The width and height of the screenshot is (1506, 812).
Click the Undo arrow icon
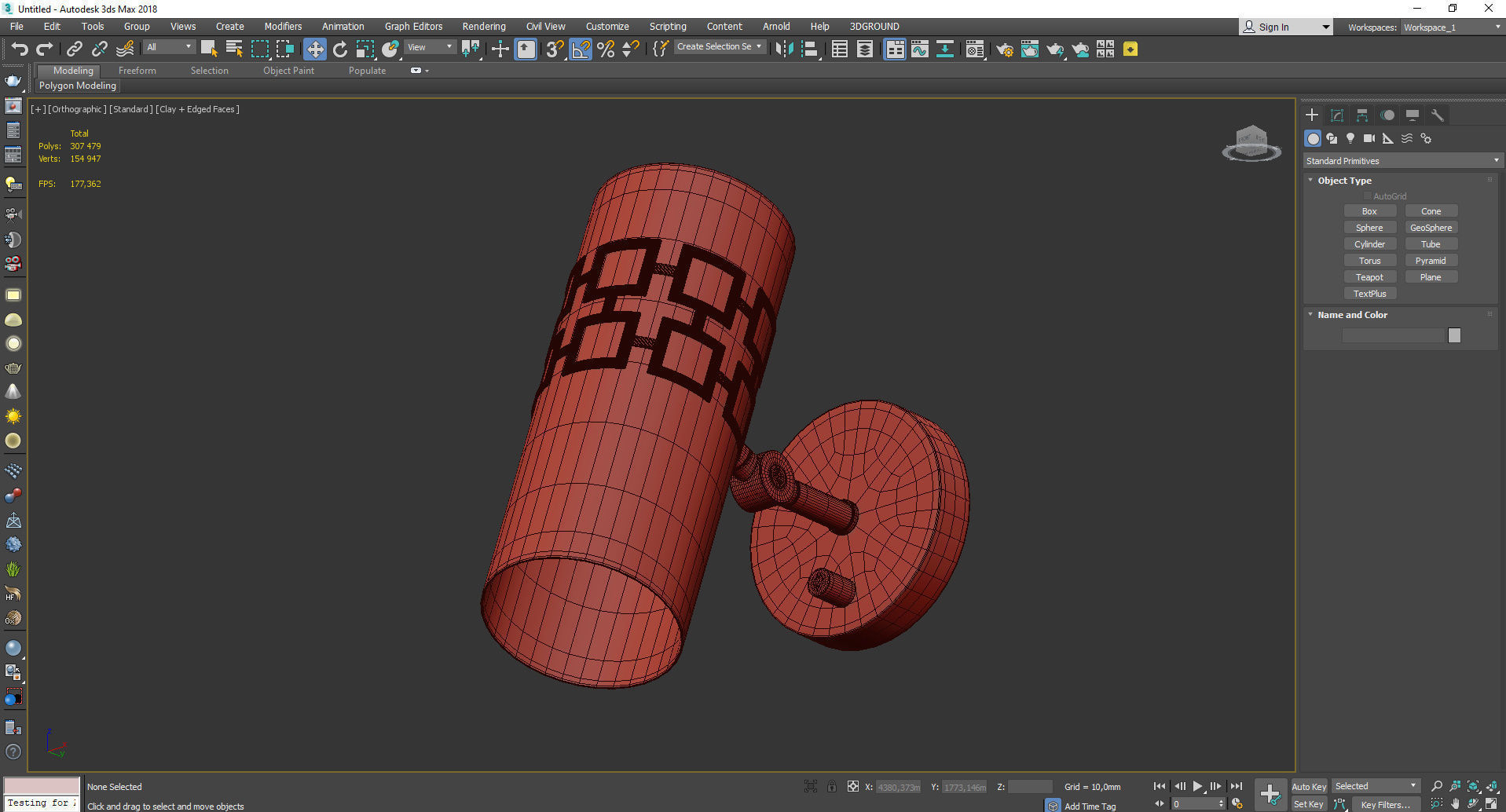point(20,49)
